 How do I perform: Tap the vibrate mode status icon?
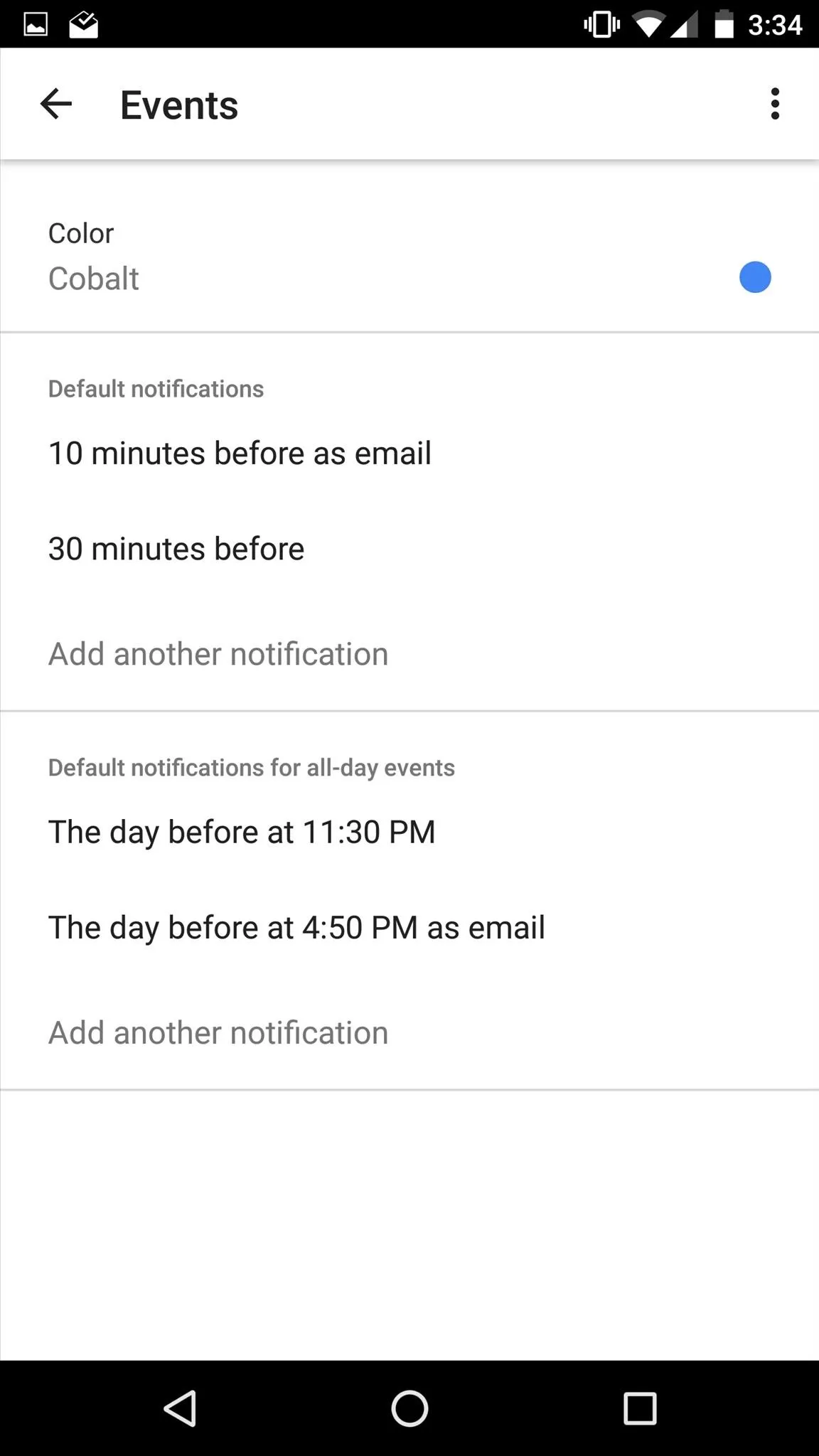click(601, 25)
